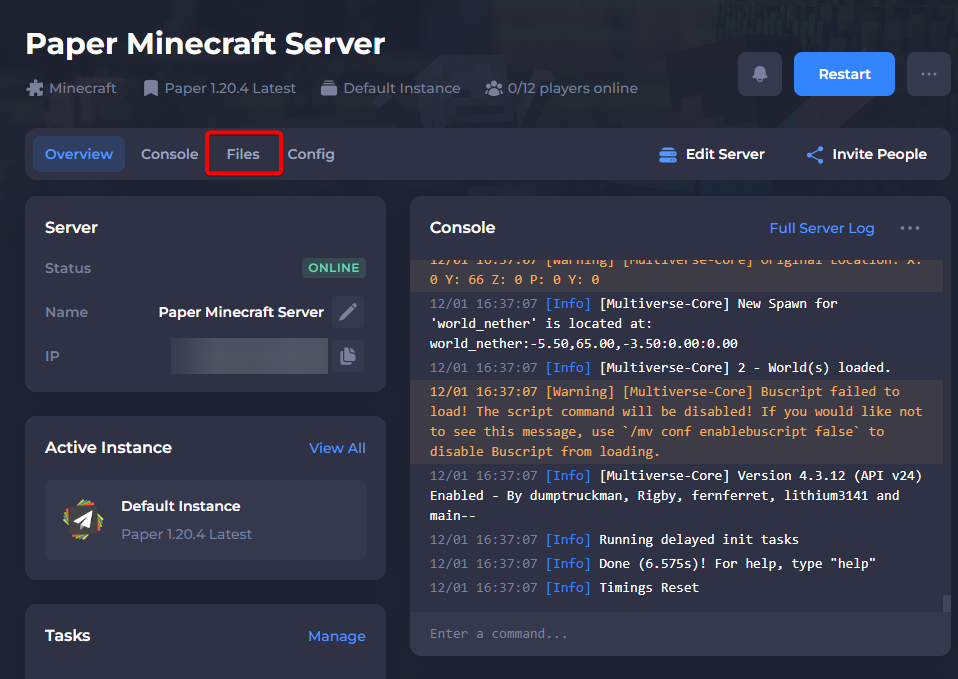
Task: Select the Overview tab
Action: tap(79, 154)
